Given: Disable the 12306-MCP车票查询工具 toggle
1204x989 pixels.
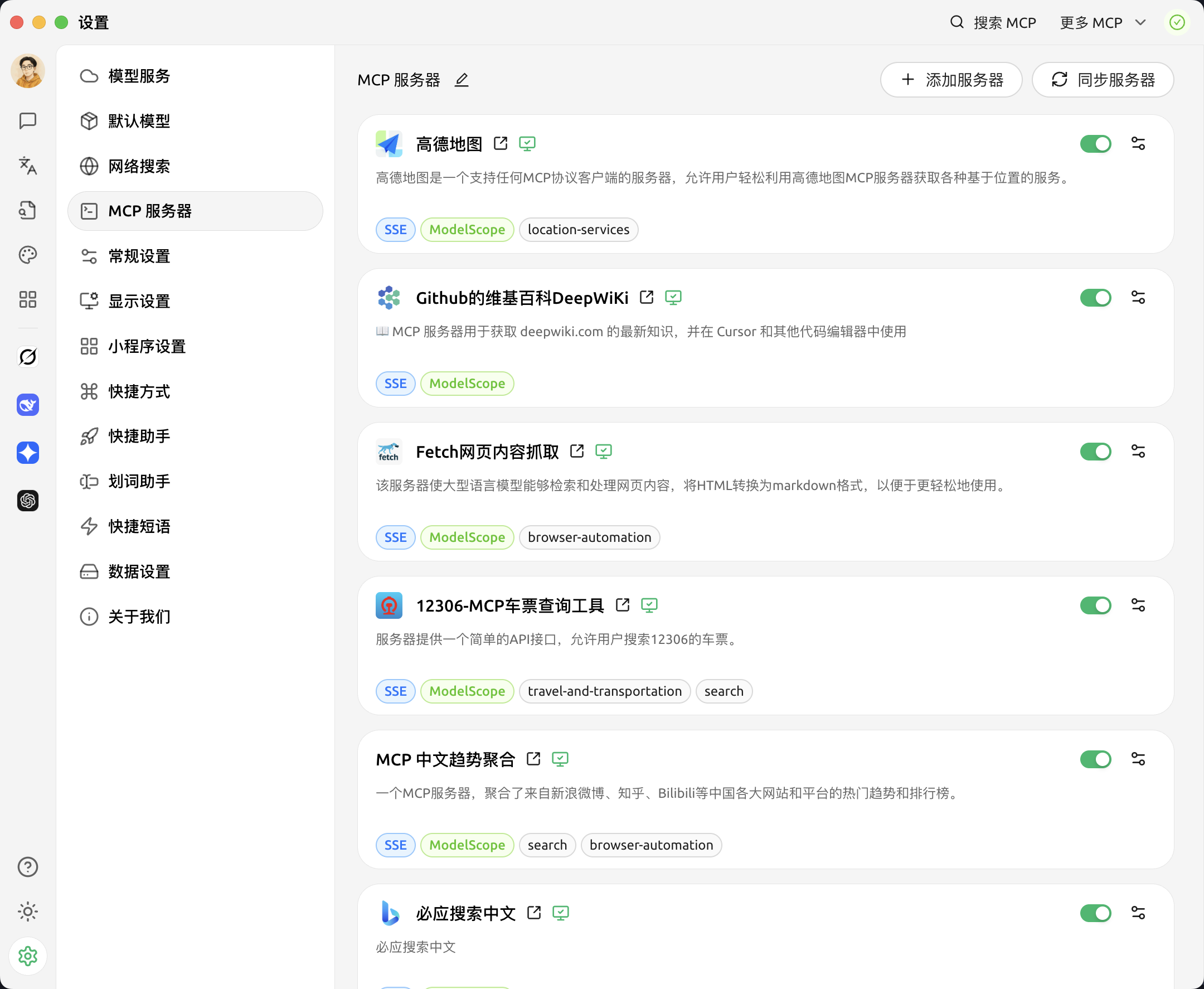Looking at the screenshot, I should pyautogui.click(x=1096, y=605).
